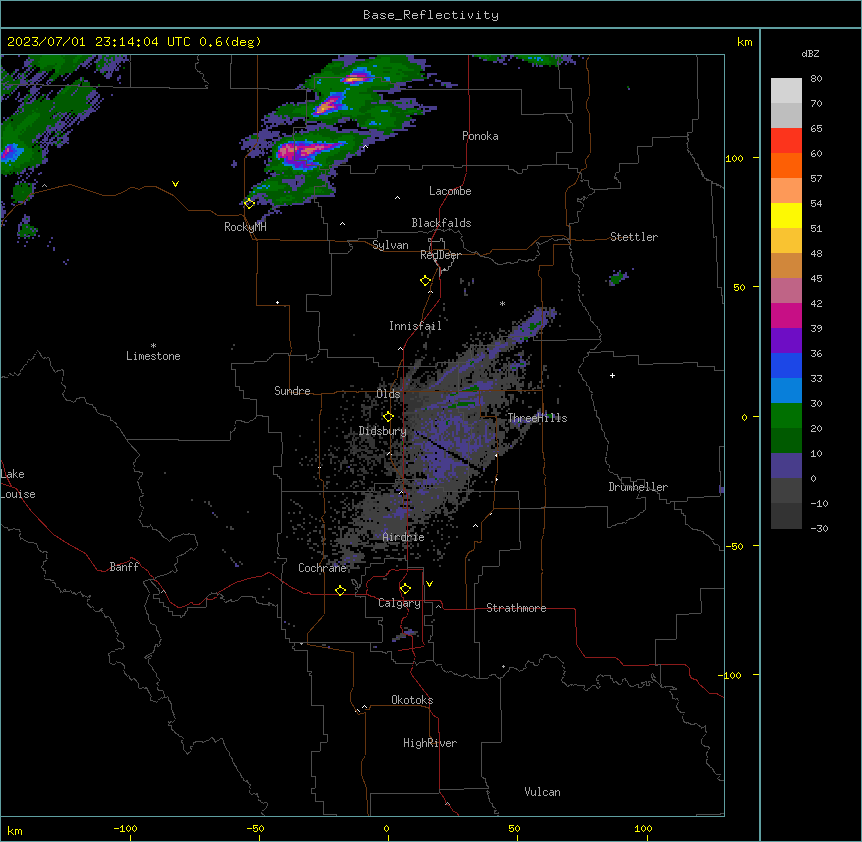Image resolution: width=862 pixels, height=842 pixels.
Task: Click the yellow diamond marker above Calgary label
Action: tap(405, 589)
